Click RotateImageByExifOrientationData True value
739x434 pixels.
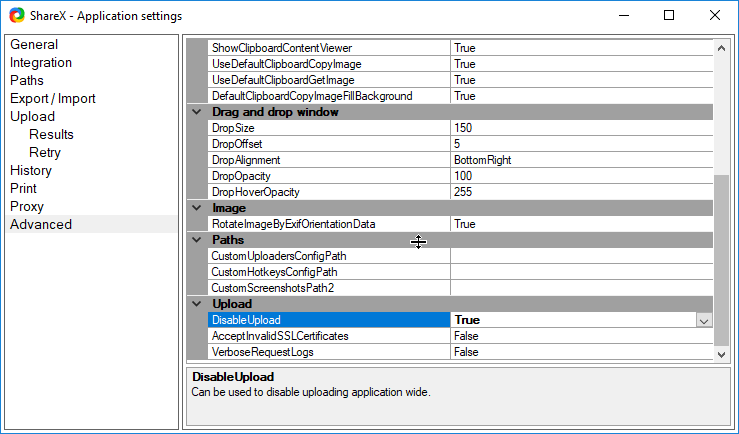(x=582, y=224)
